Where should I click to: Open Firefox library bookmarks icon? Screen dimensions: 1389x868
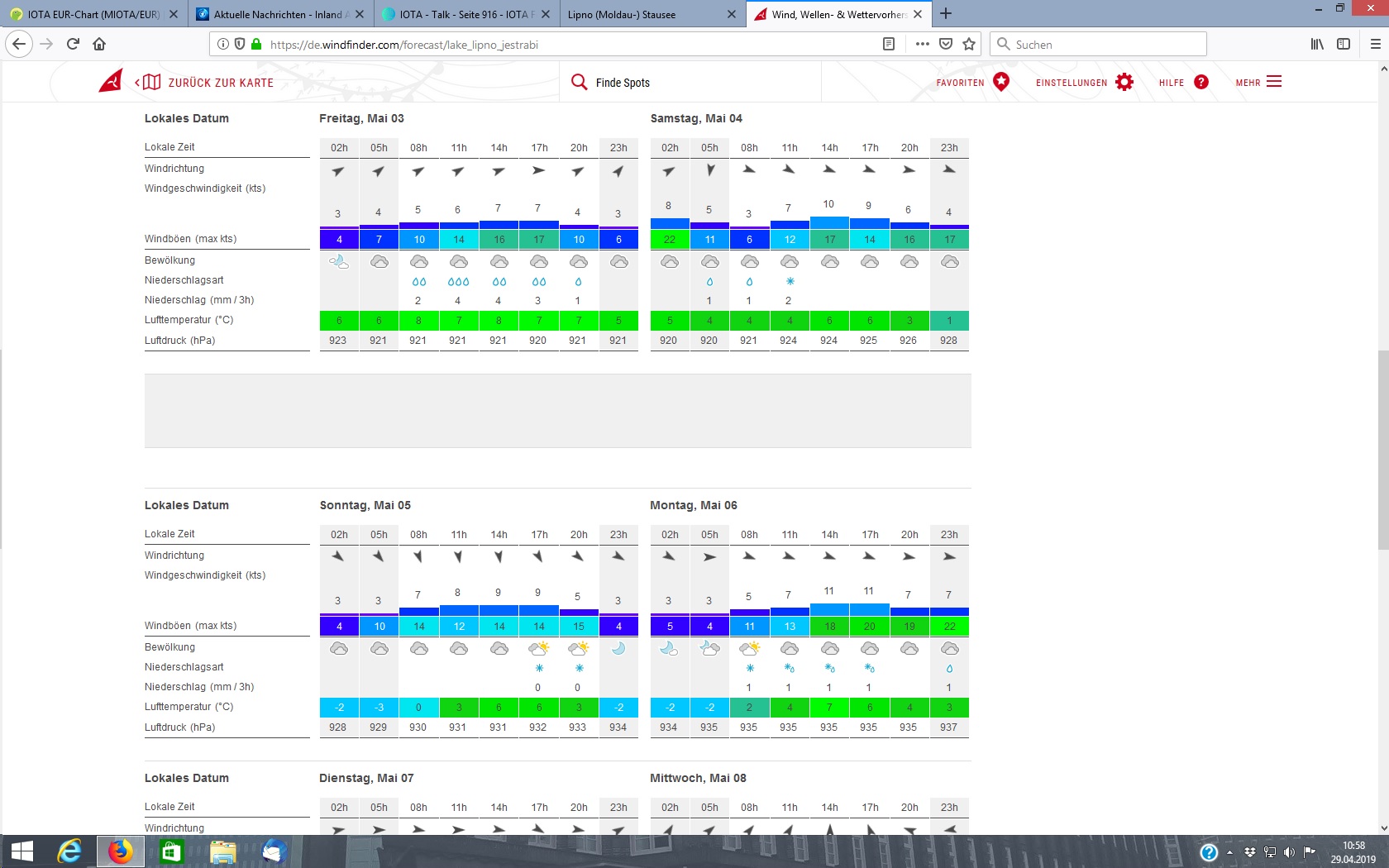click(x=1317, y=45)
